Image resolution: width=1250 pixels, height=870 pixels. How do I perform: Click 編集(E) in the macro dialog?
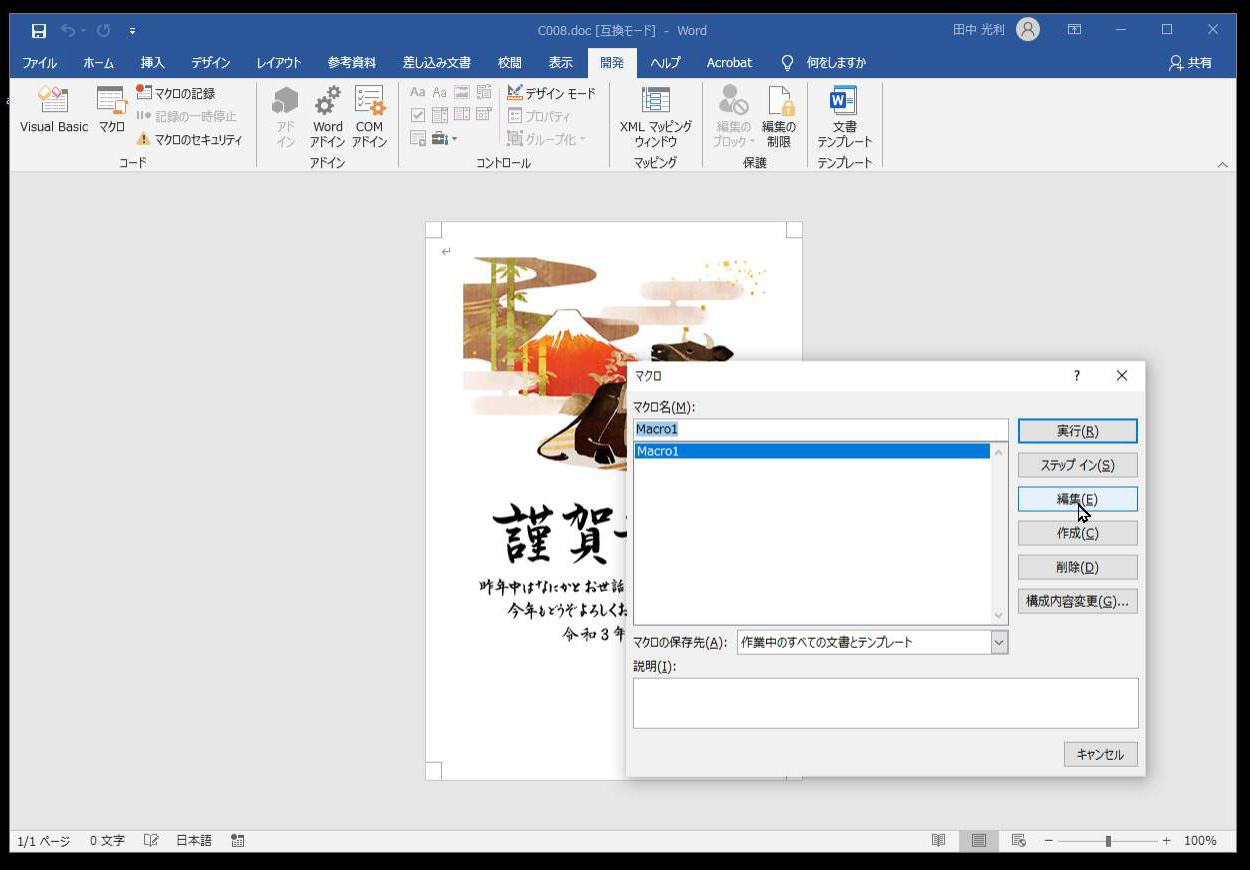(x=1077, y=499)
